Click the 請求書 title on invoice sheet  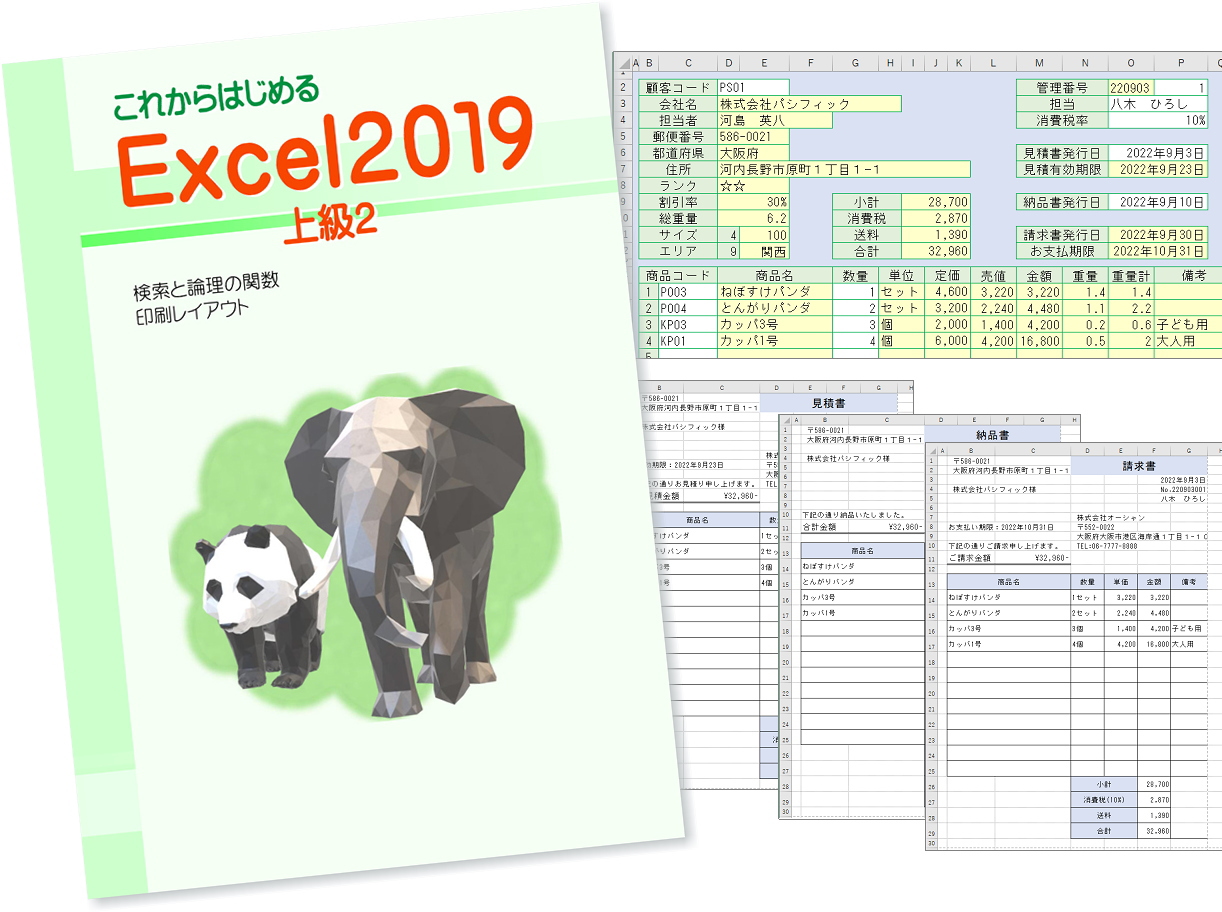(x=1142, y=466)
